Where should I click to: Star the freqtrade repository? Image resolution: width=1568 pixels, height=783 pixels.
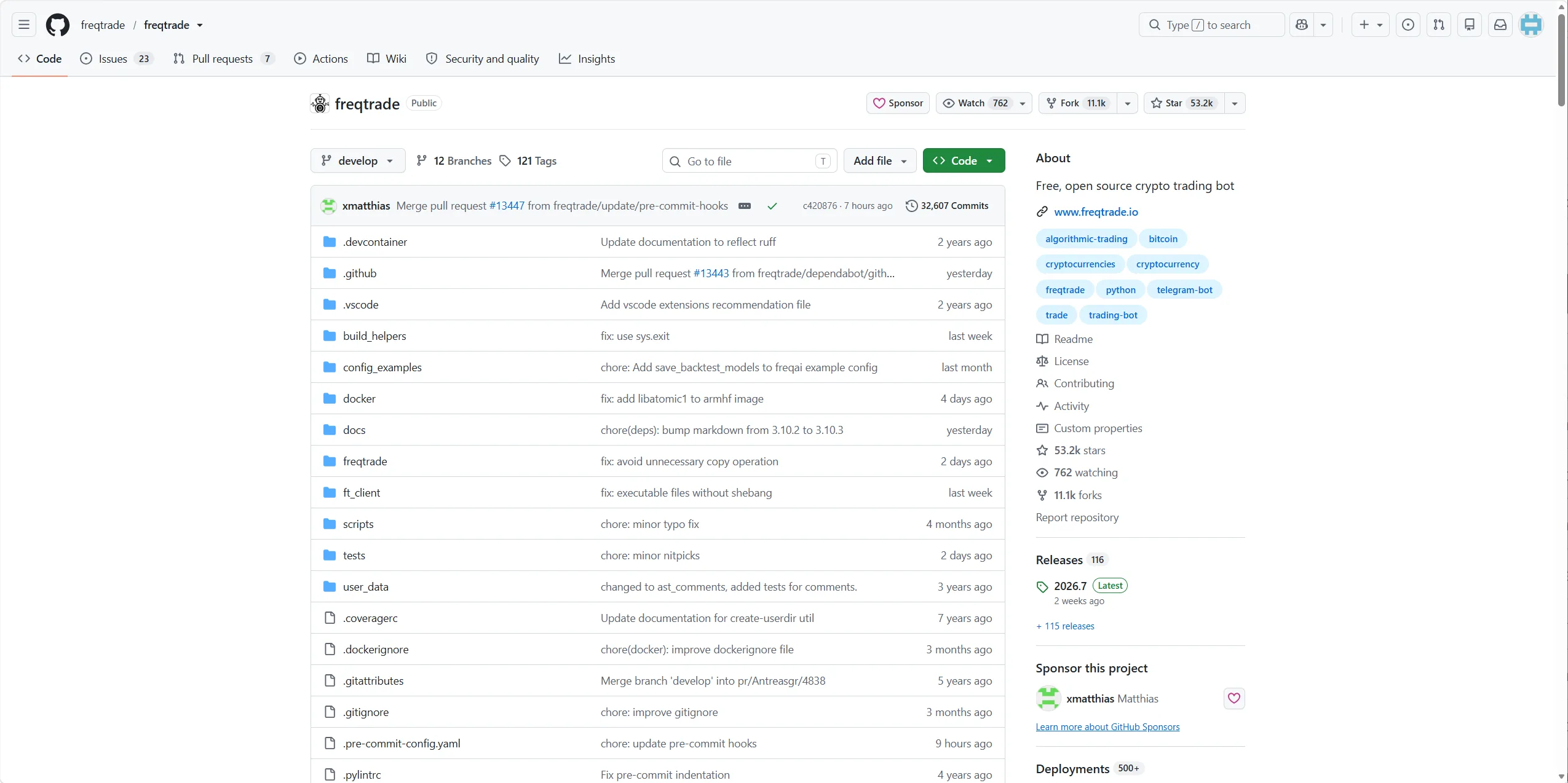point(1184,103)
